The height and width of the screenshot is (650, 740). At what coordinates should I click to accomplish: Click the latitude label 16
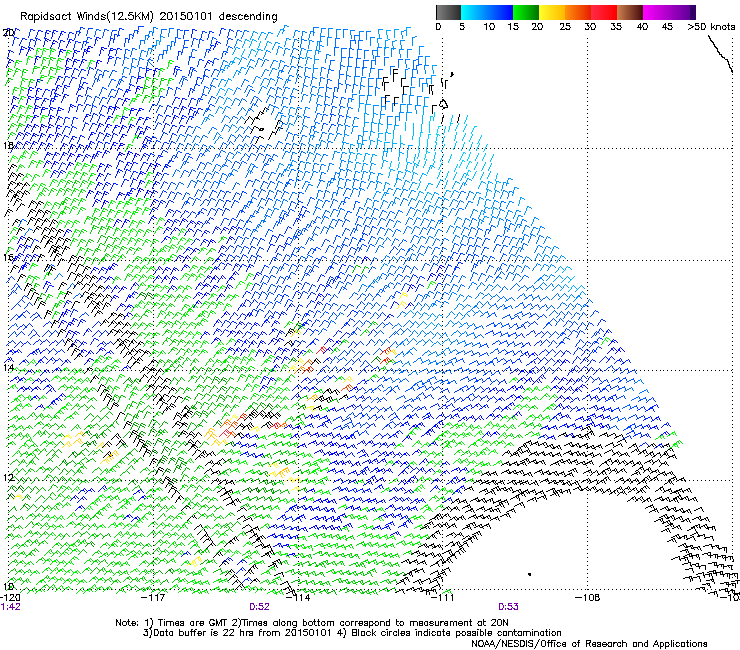click(8, 257)
